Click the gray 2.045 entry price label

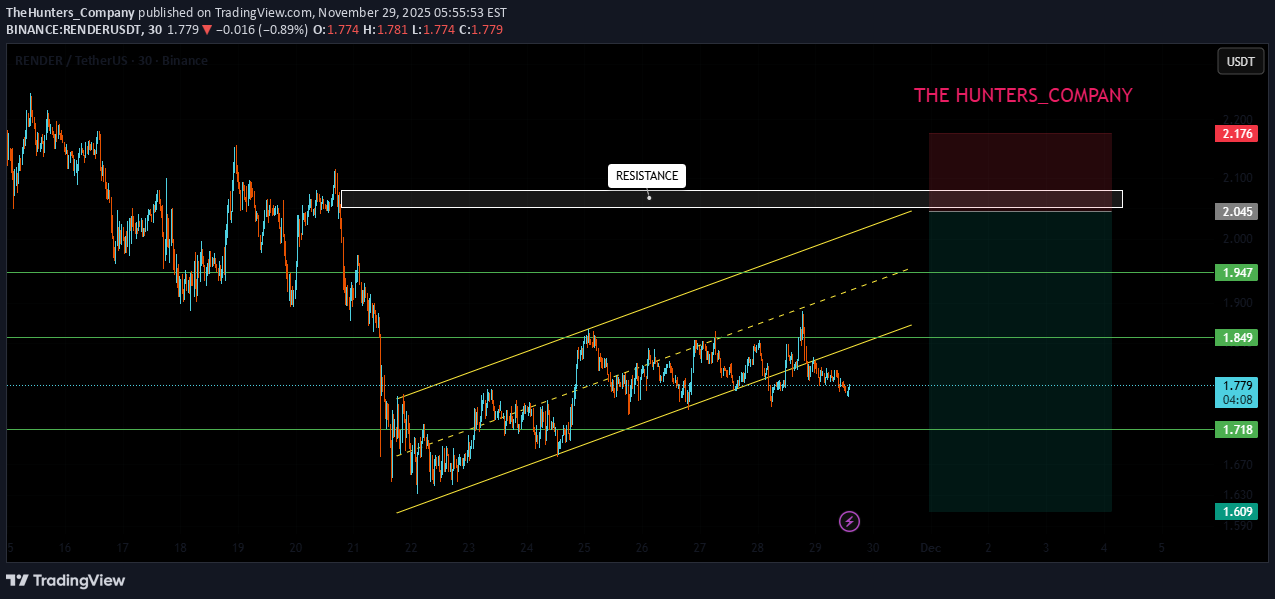[1235, 212]
